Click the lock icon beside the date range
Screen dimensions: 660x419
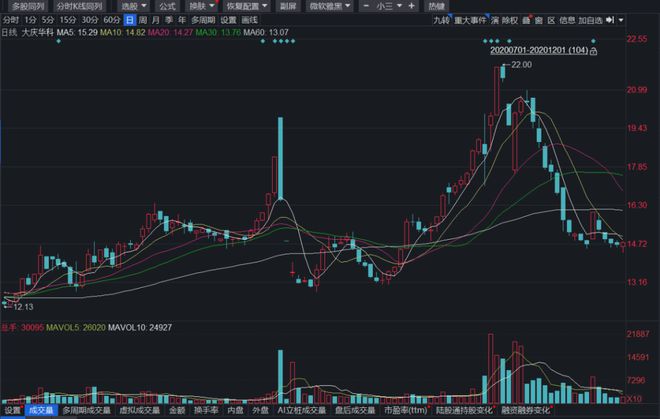tap(593, 51)
